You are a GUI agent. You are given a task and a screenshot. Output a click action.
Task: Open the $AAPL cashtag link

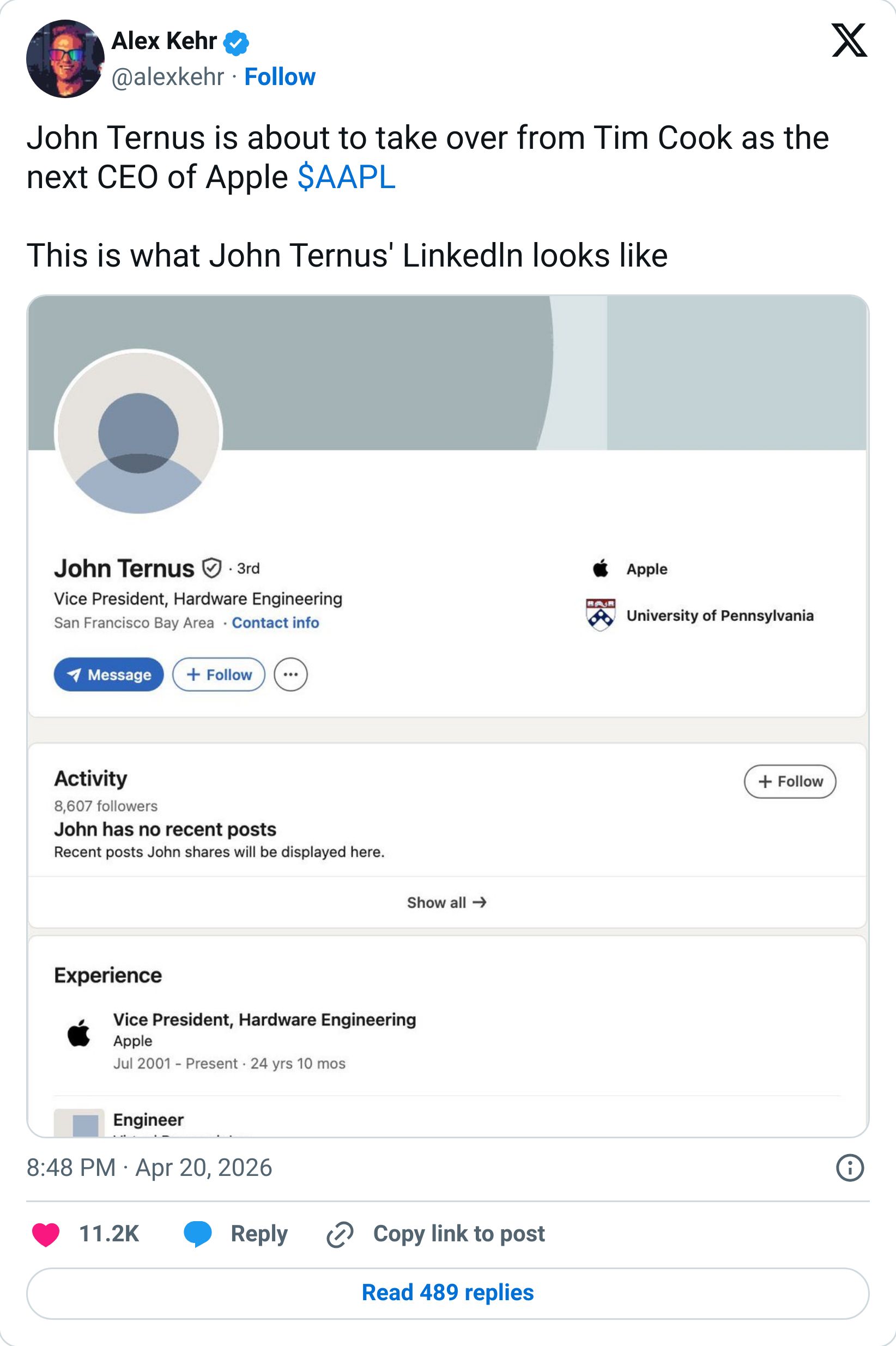coord(346,177)
